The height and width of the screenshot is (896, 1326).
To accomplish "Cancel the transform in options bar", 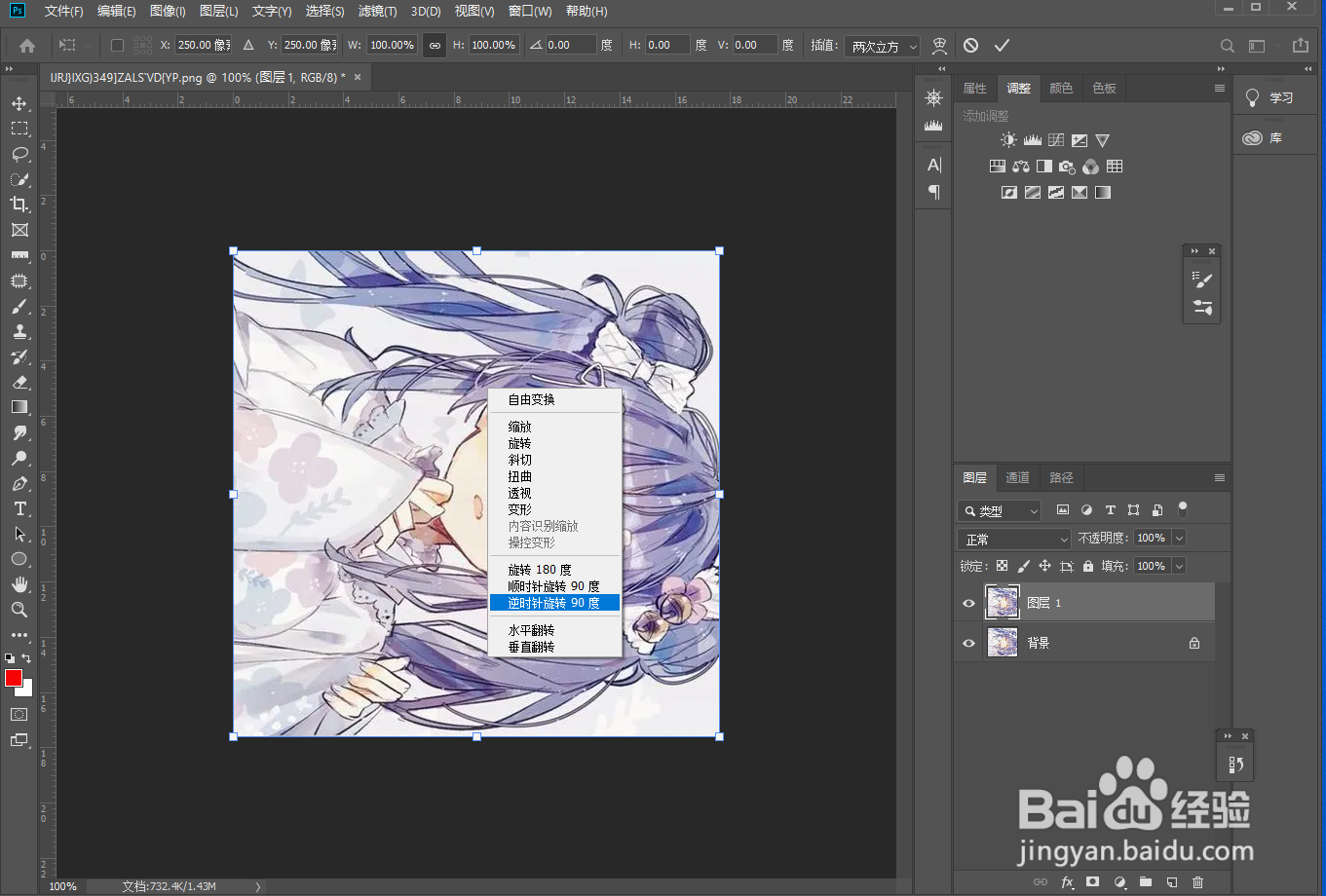I will click(970, 46).
